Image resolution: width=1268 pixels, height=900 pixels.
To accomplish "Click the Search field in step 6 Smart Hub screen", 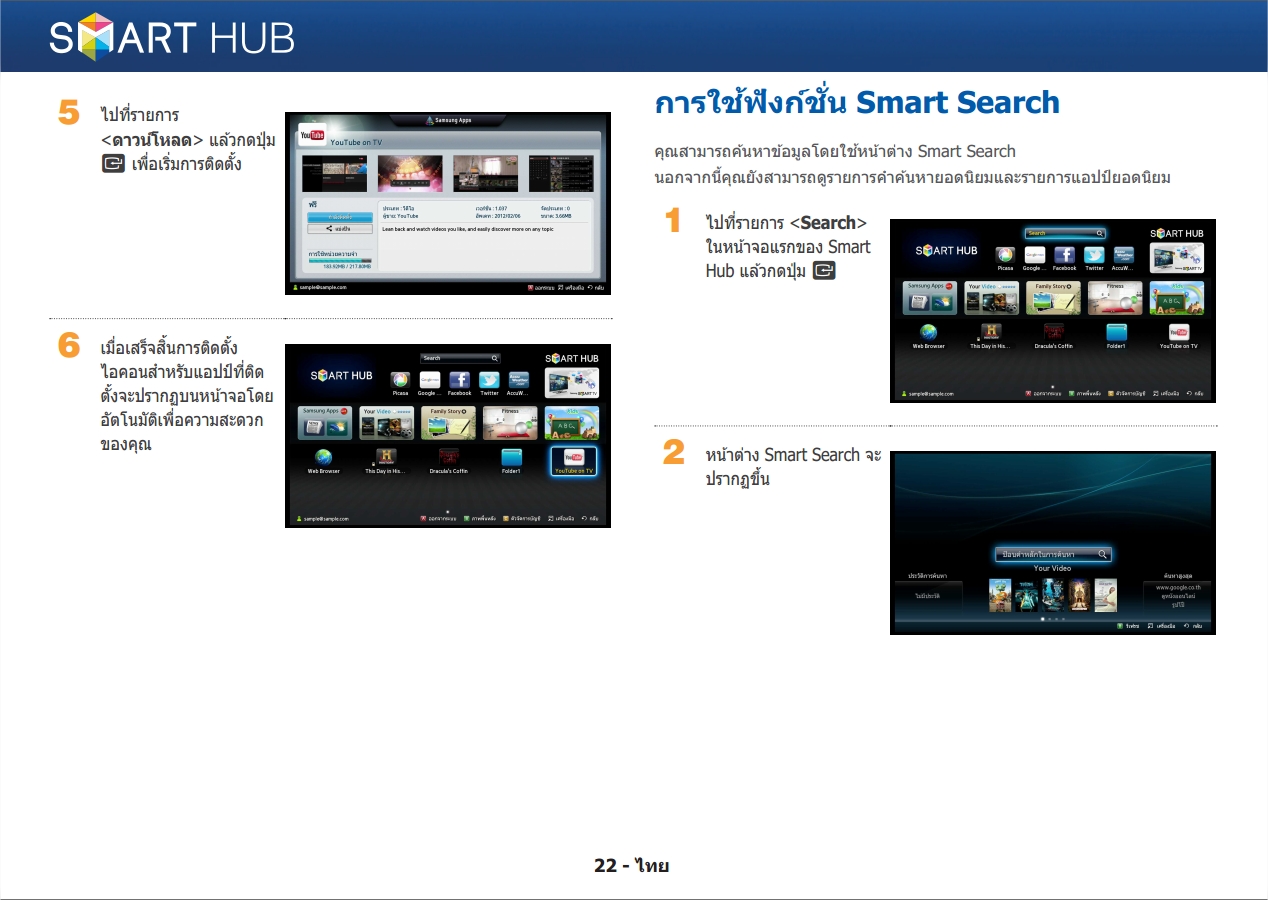I will tap(460, 358).
